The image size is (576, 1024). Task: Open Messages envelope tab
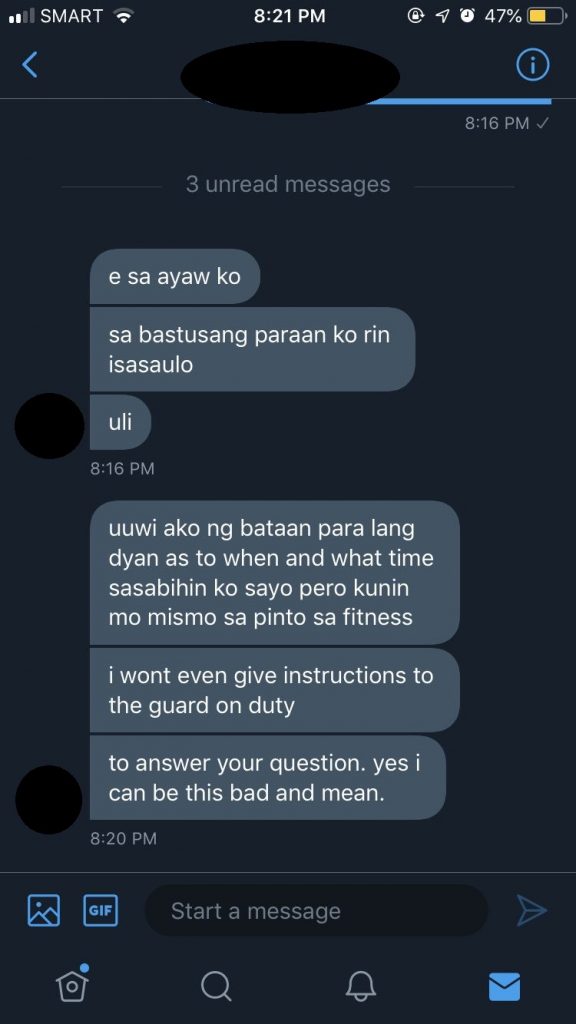(504, 986)
